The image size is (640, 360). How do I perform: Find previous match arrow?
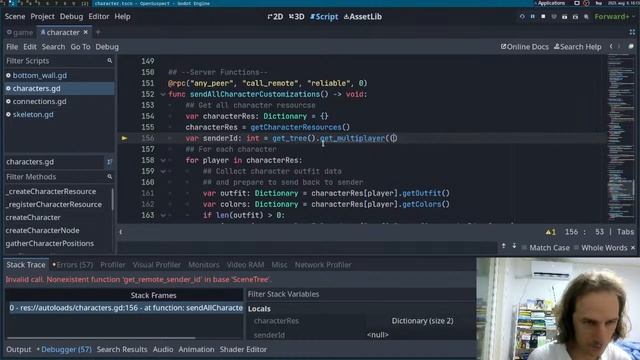[504, 246]
